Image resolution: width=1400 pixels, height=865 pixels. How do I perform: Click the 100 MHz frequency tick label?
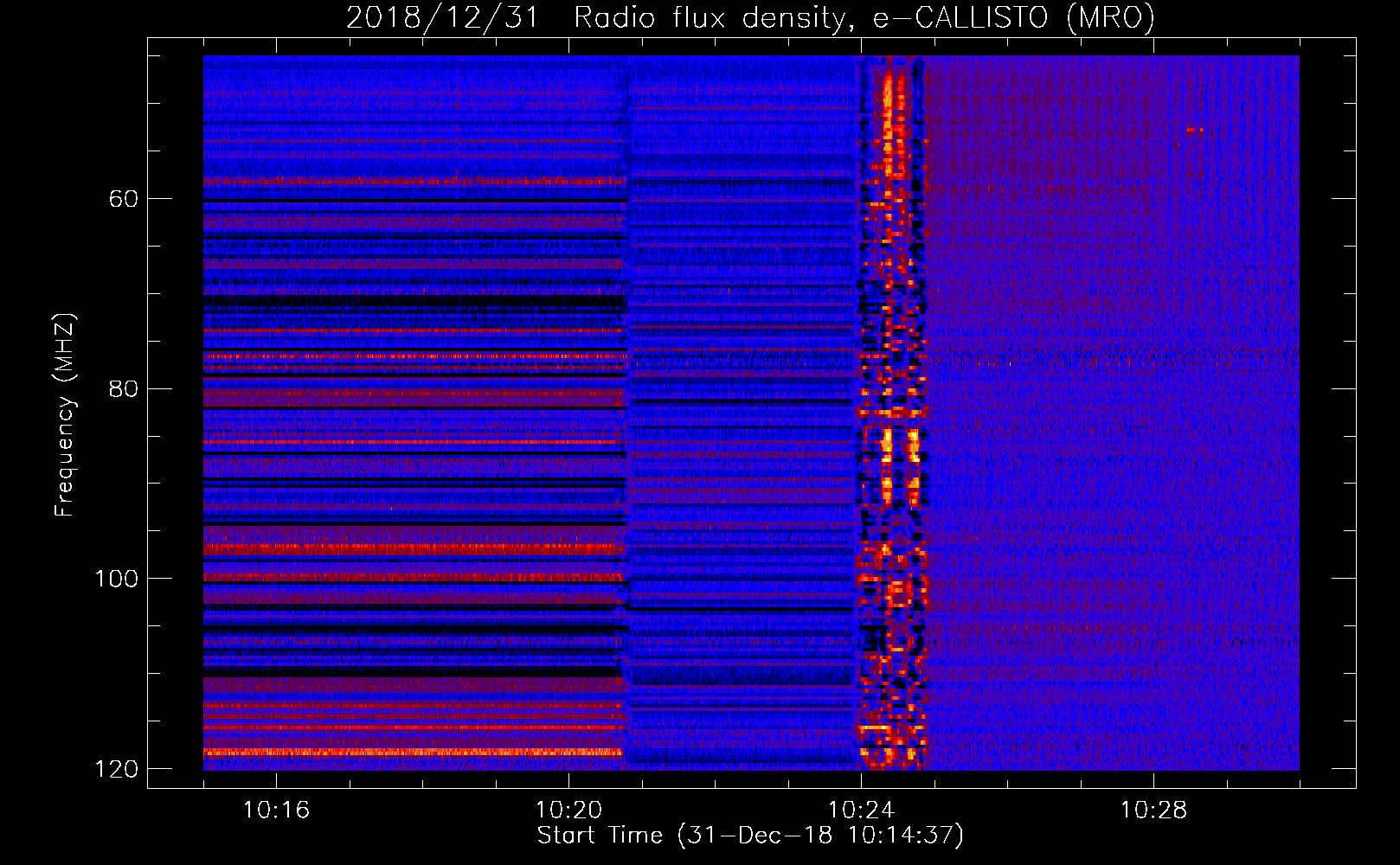click(116, 579)
